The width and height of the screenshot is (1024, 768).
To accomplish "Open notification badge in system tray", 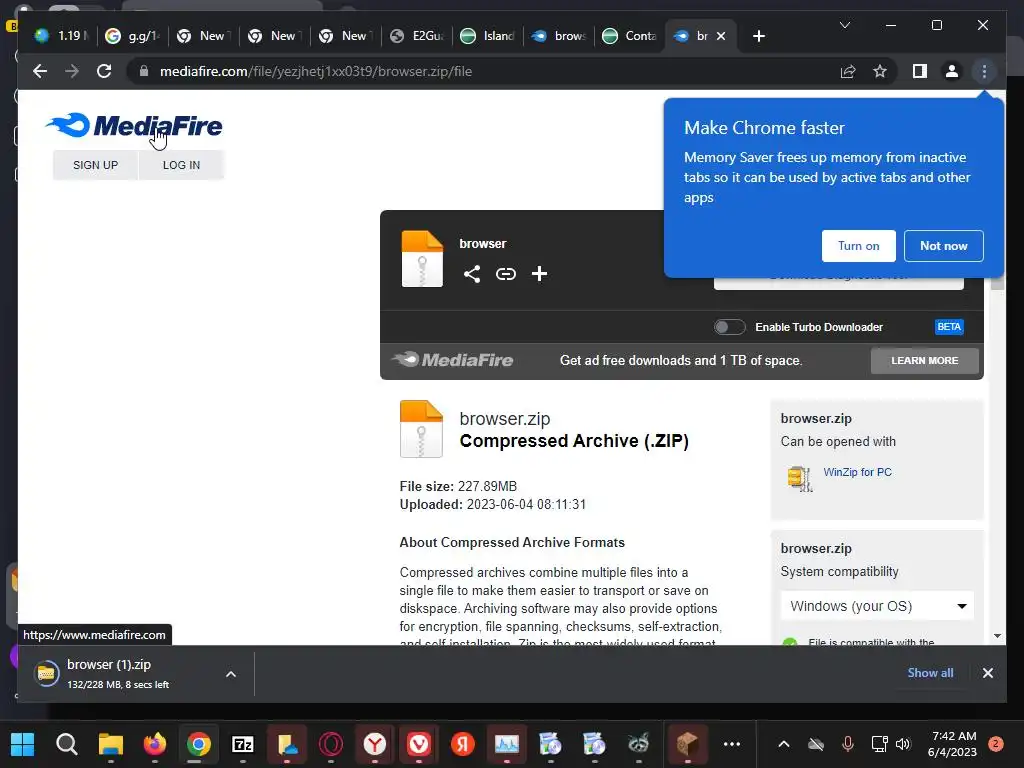I will pos(996,744).
